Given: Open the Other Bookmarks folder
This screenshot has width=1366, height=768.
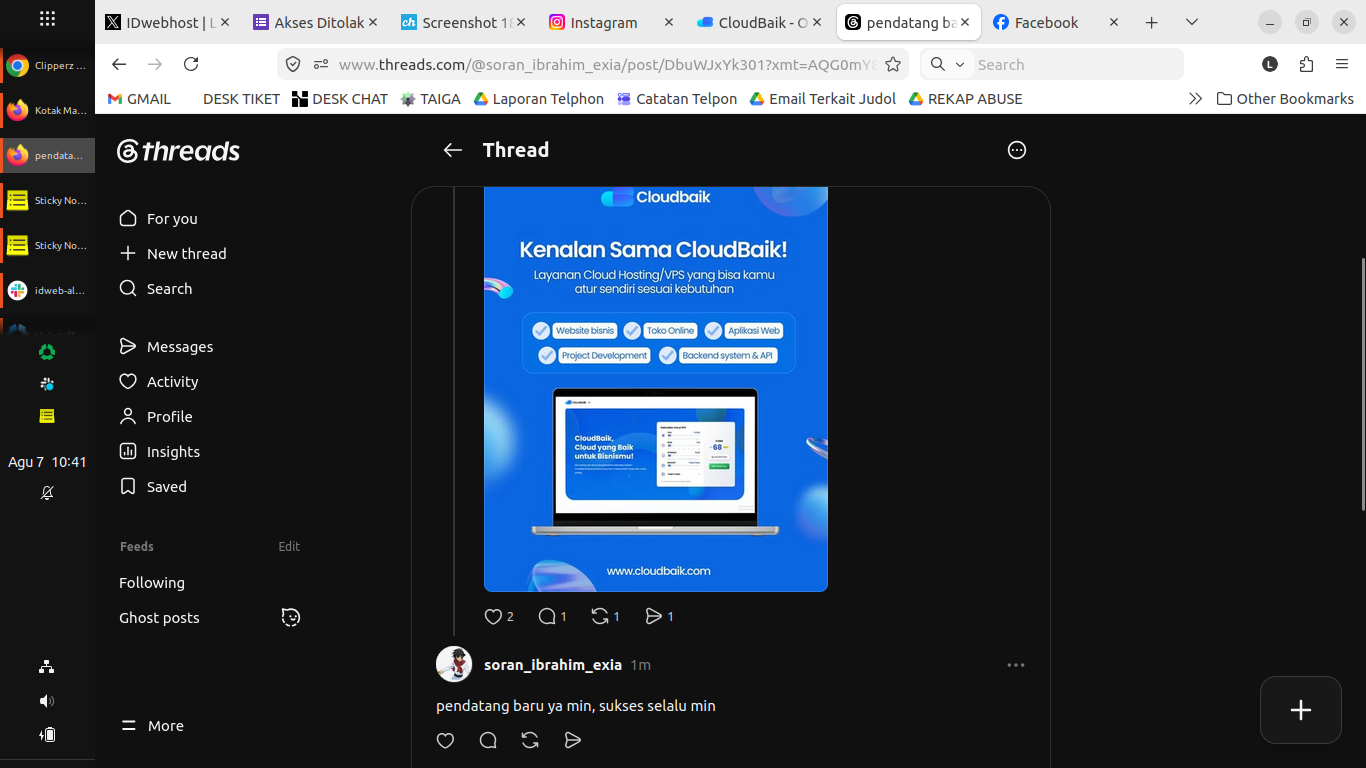Looking at the screenshot, I should pos(1285,99).
